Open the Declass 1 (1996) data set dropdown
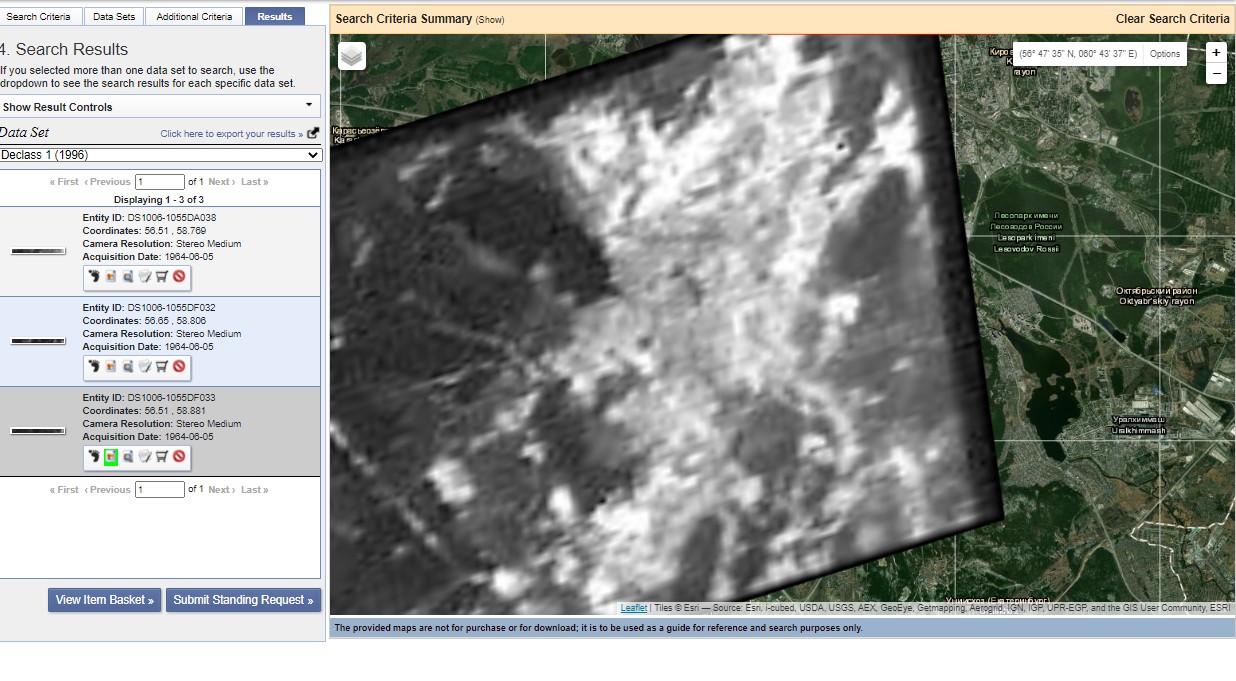 pyautogui.click(x=160, y=155)
